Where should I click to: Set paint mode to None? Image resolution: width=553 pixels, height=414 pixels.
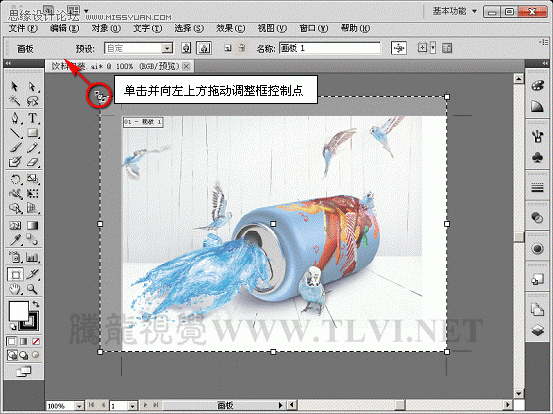click(x=36, y=341)
